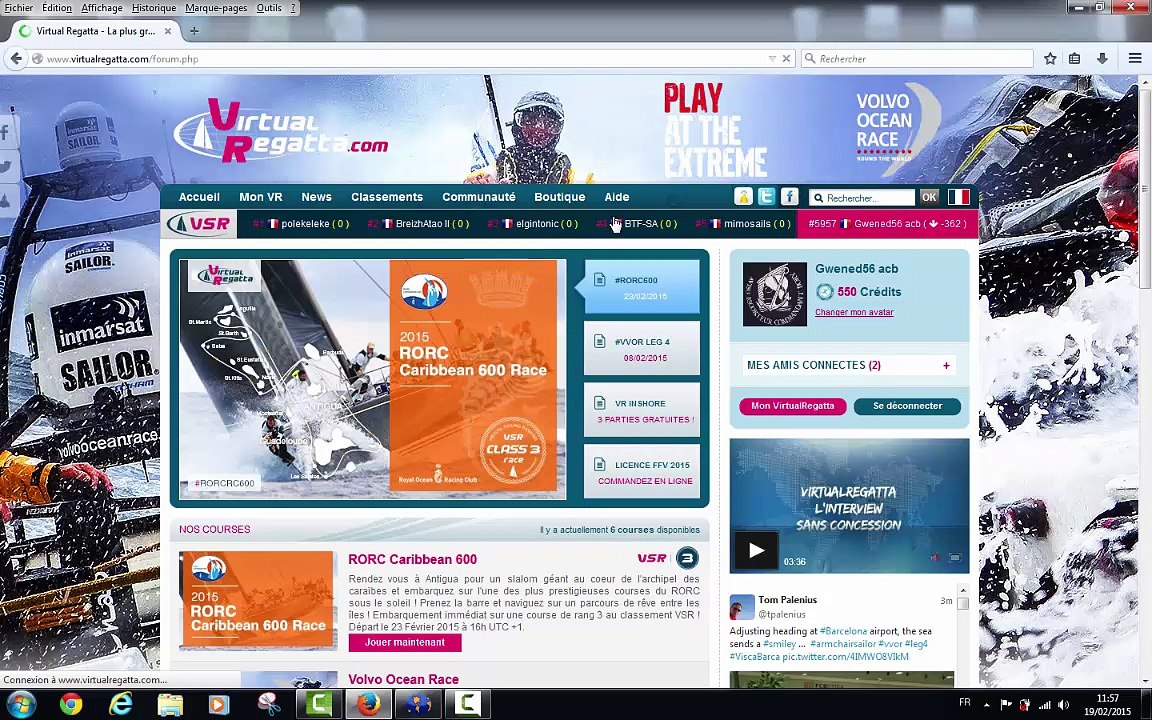Open the RORC Caribbean 600 title link
1152x720 pixels.
point(412,559)
